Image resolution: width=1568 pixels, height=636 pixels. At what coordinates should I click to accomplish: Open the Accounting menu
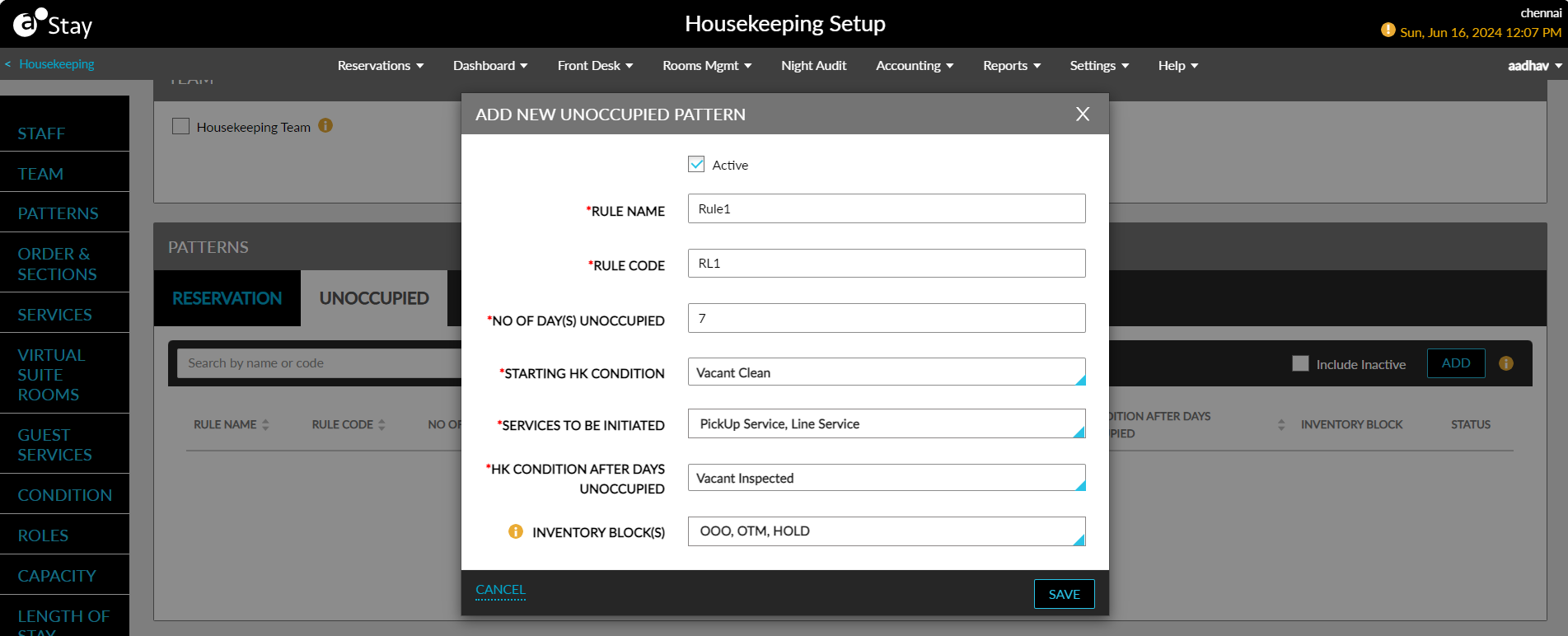click(915, 65)
